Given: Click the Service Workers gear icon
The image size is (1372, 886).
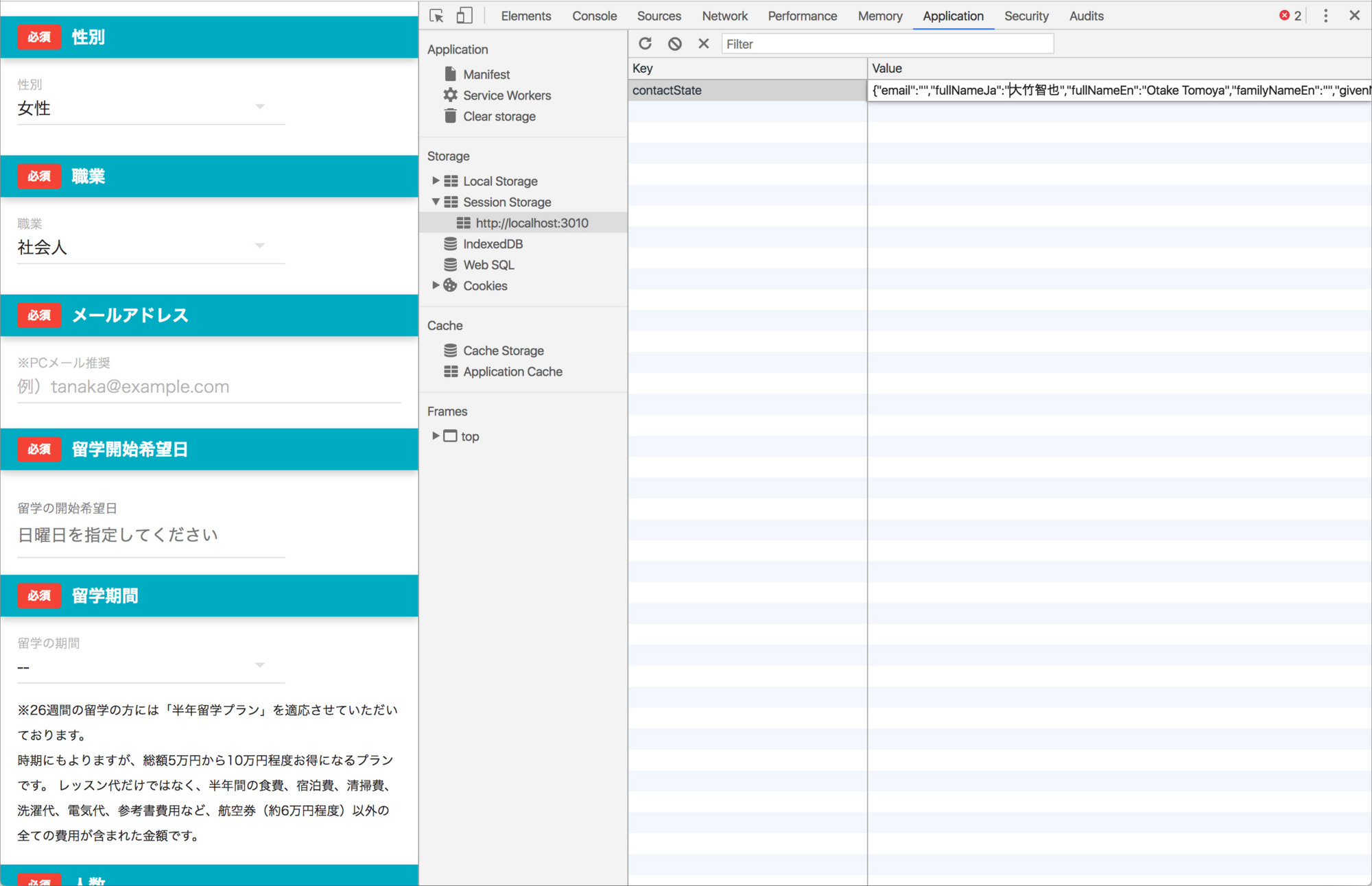Looking at the screenshot, I should 450,95.
